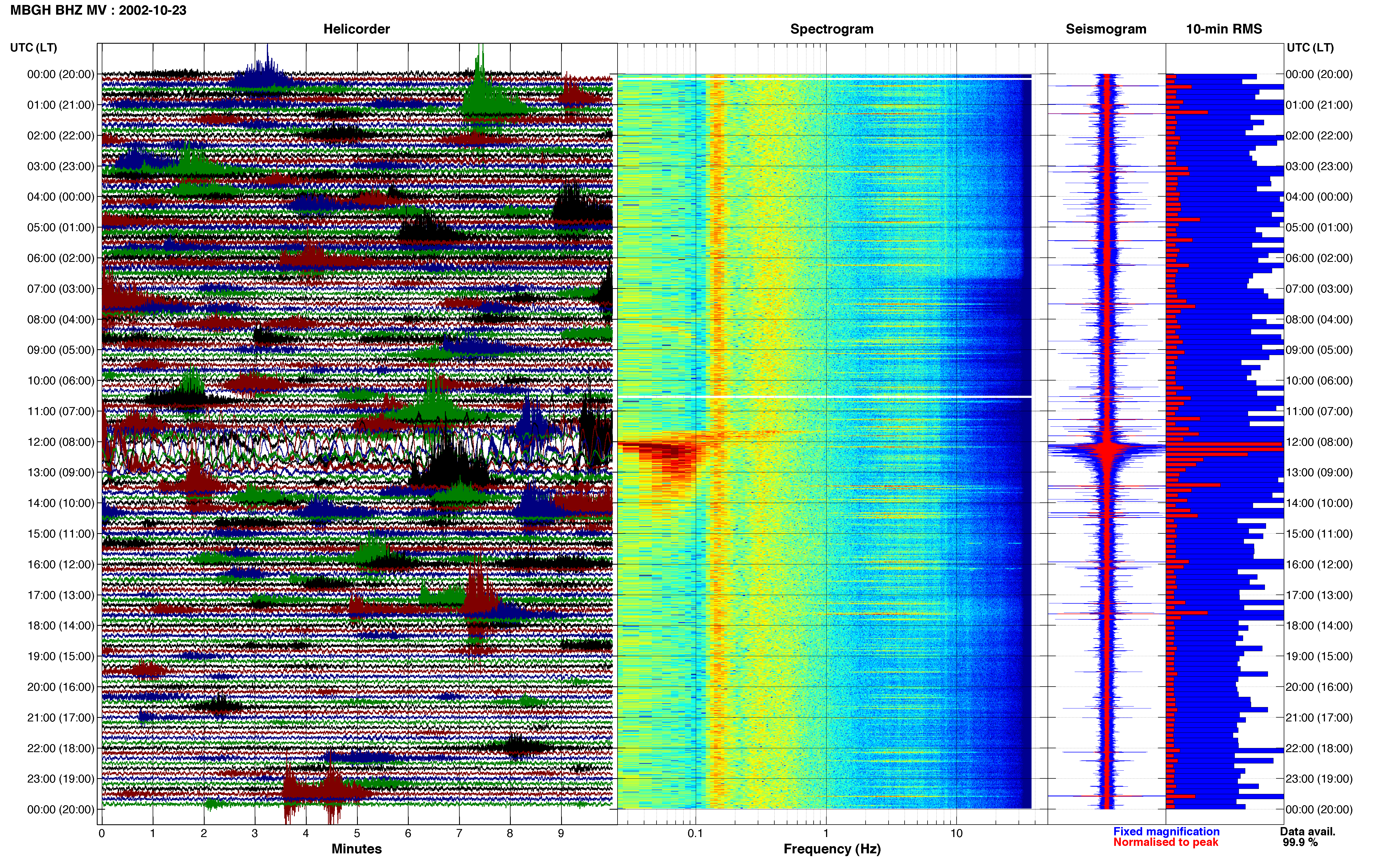The height and width of the screenshot is (868, 1388).
Task: Click the "Seismogram" panel heading
Action: point(1106,29)
